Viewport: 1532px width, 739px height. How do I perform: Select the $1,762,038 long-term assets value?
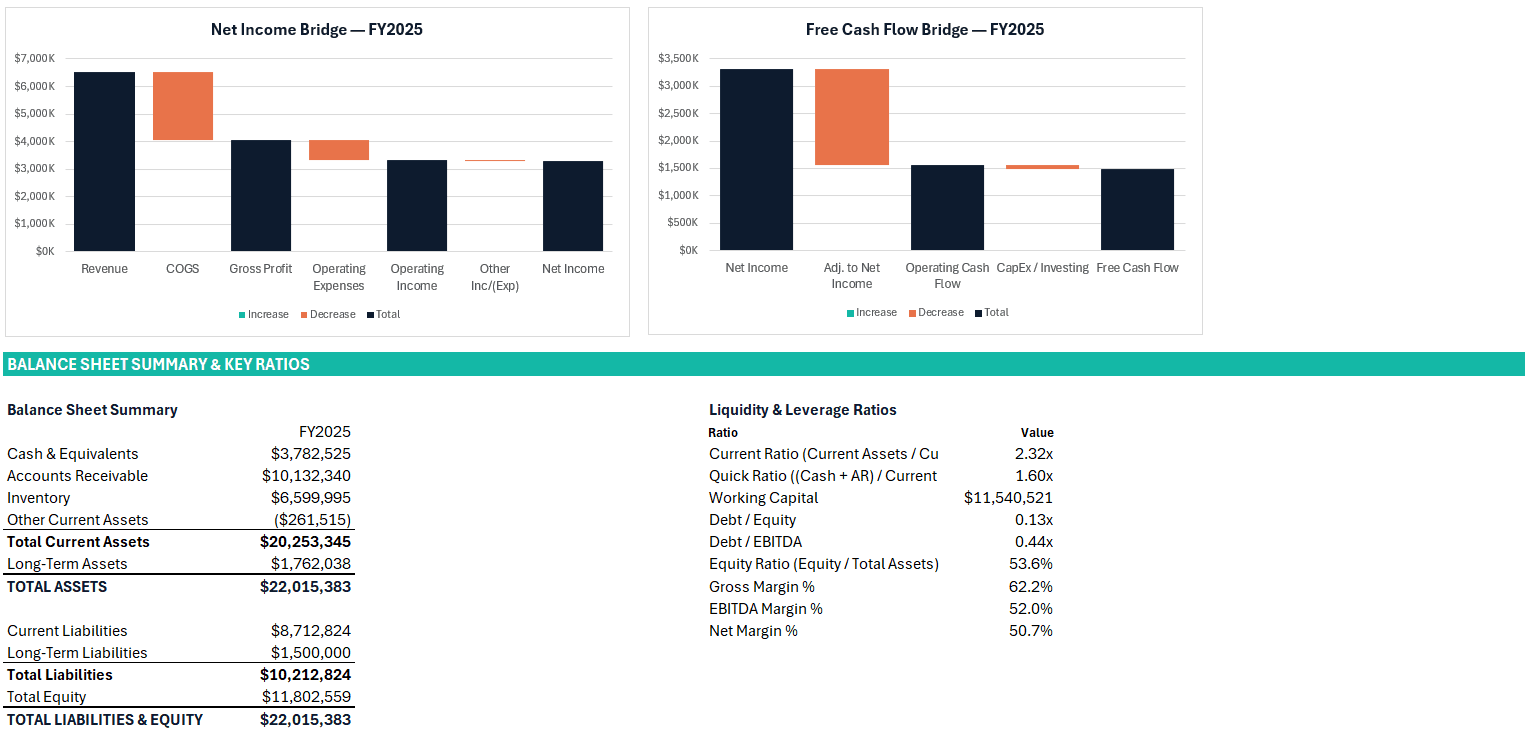coord(311,564)
